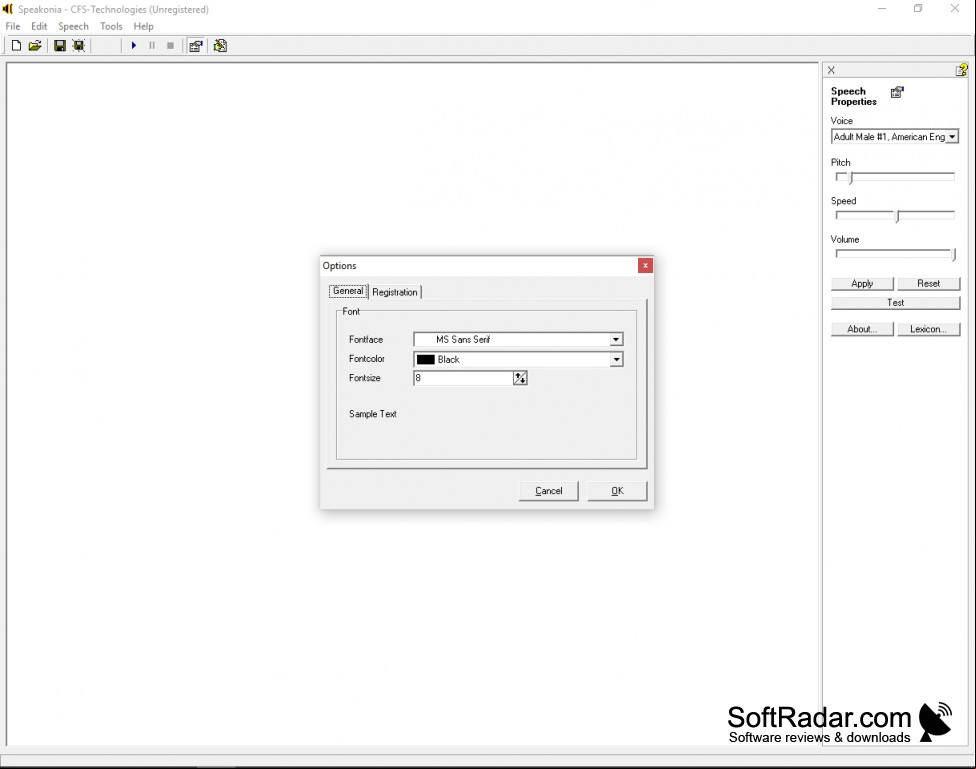Click the Fontface label
This screenshot has width=976, height=769.
point(366,339)
